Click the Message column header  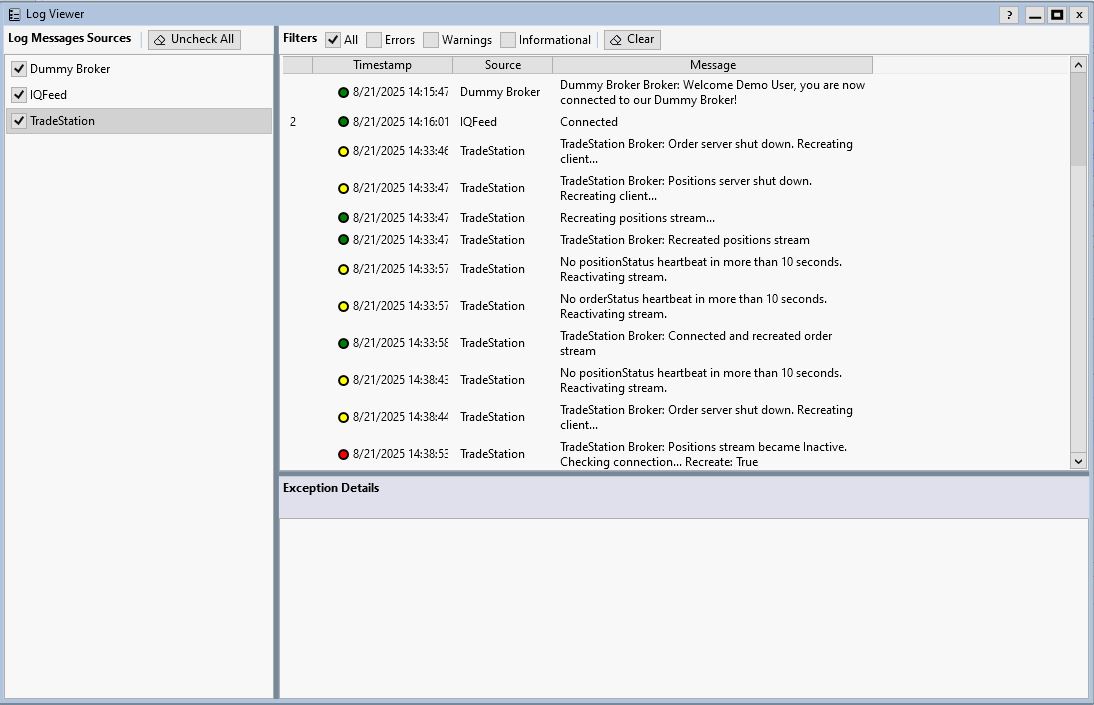[712, 65]
